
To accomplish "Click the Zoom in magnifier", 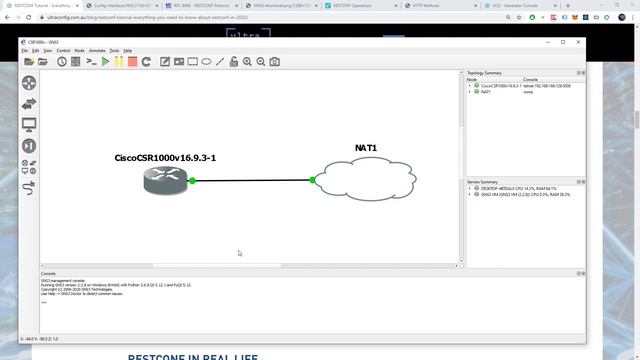I will 247,62.
